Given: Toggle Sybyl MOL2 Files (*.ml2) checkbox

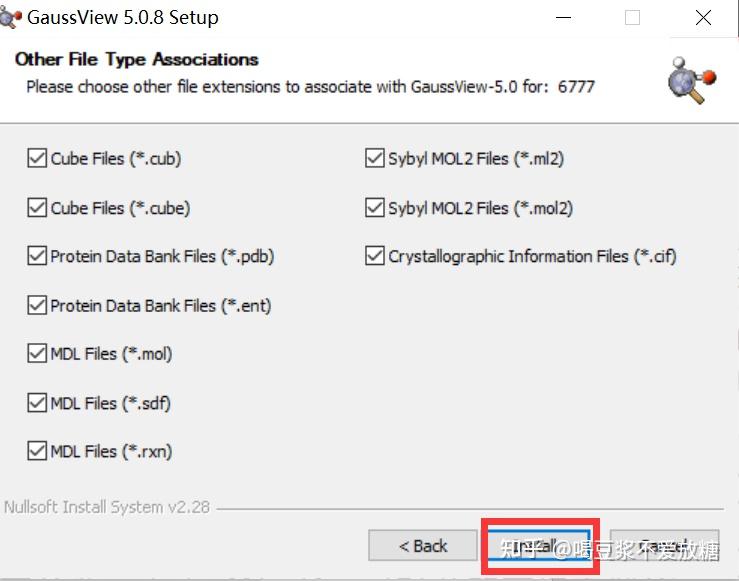Looking at the screenshot, I should click(x=375, y=158).
